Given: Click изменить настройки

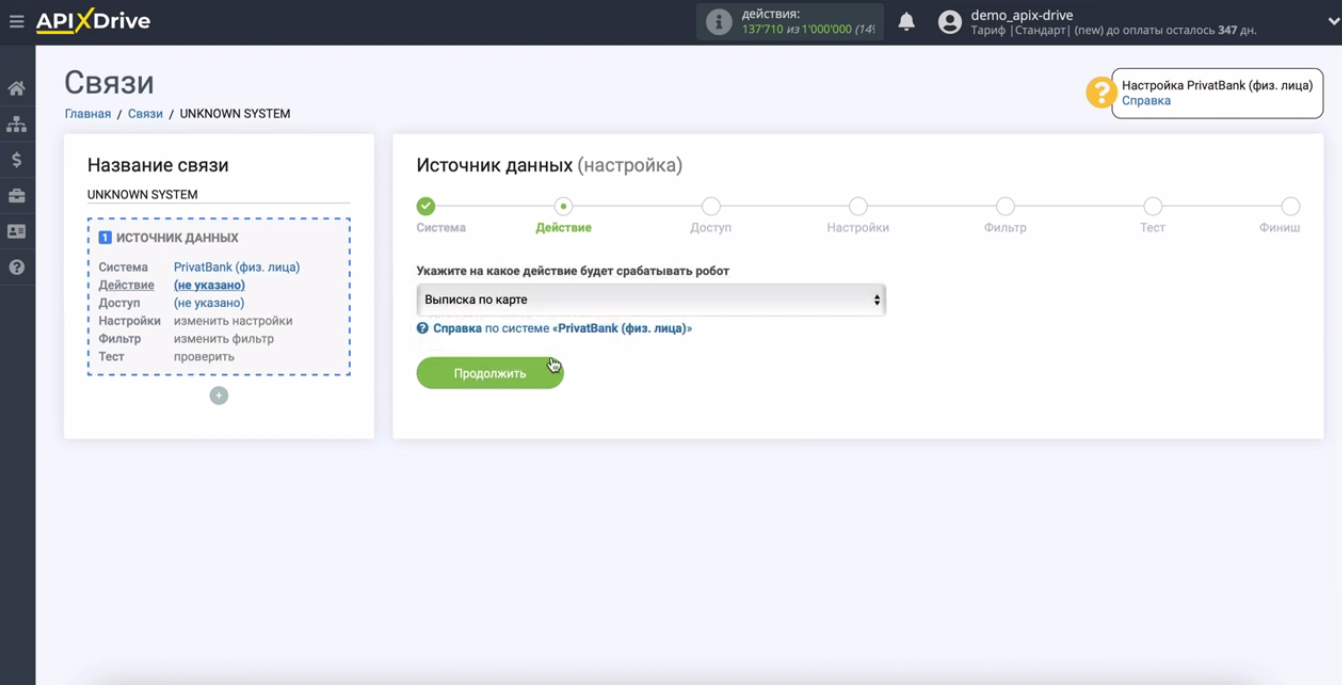Looking at the screenshot, I should point(233,321).
